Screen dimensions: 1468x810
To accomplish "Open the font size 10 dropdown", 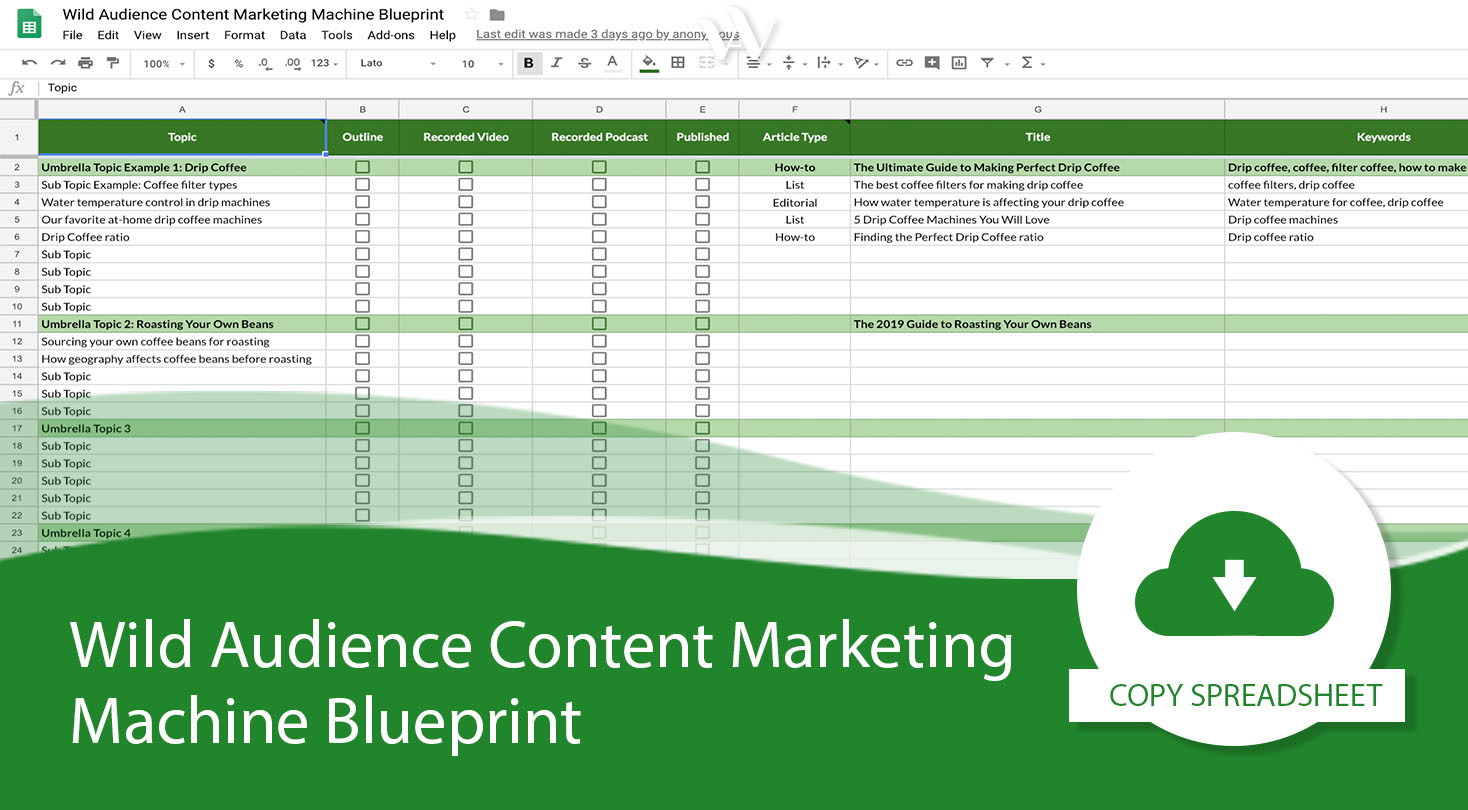I will click(482, 63).
